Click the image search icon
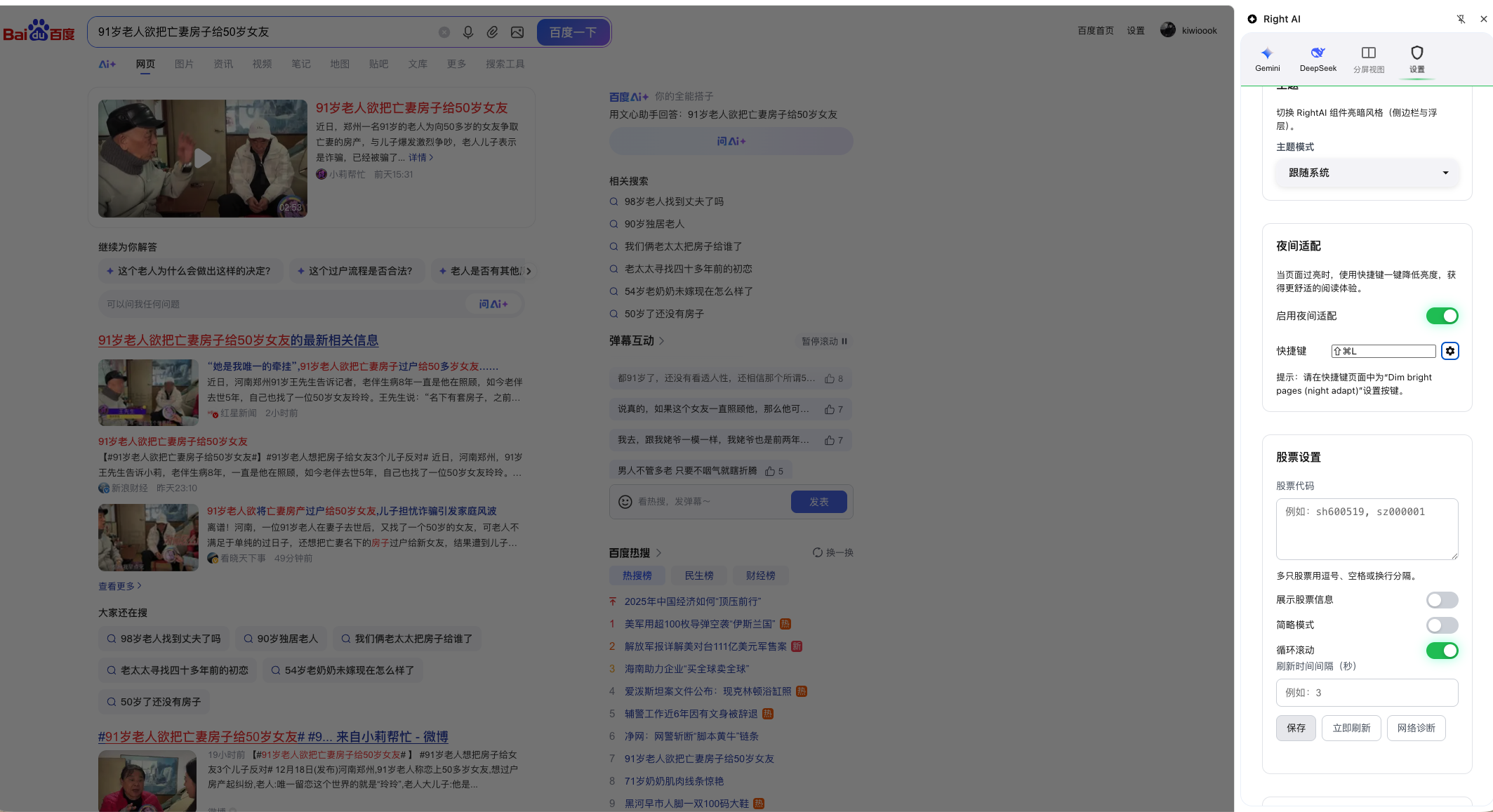Viewport: 1493px width, 812px height. [x=517, y=32]
